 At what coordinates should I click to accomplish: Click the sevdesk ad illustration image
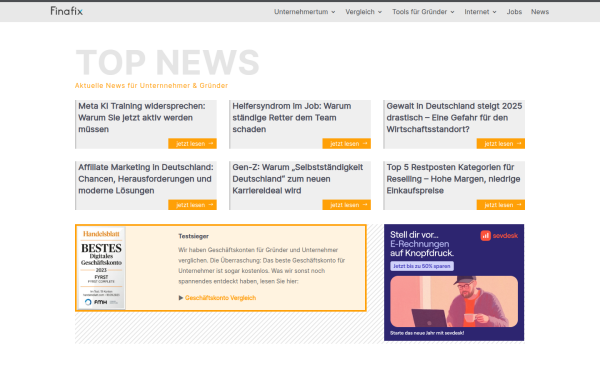point(454,302)
